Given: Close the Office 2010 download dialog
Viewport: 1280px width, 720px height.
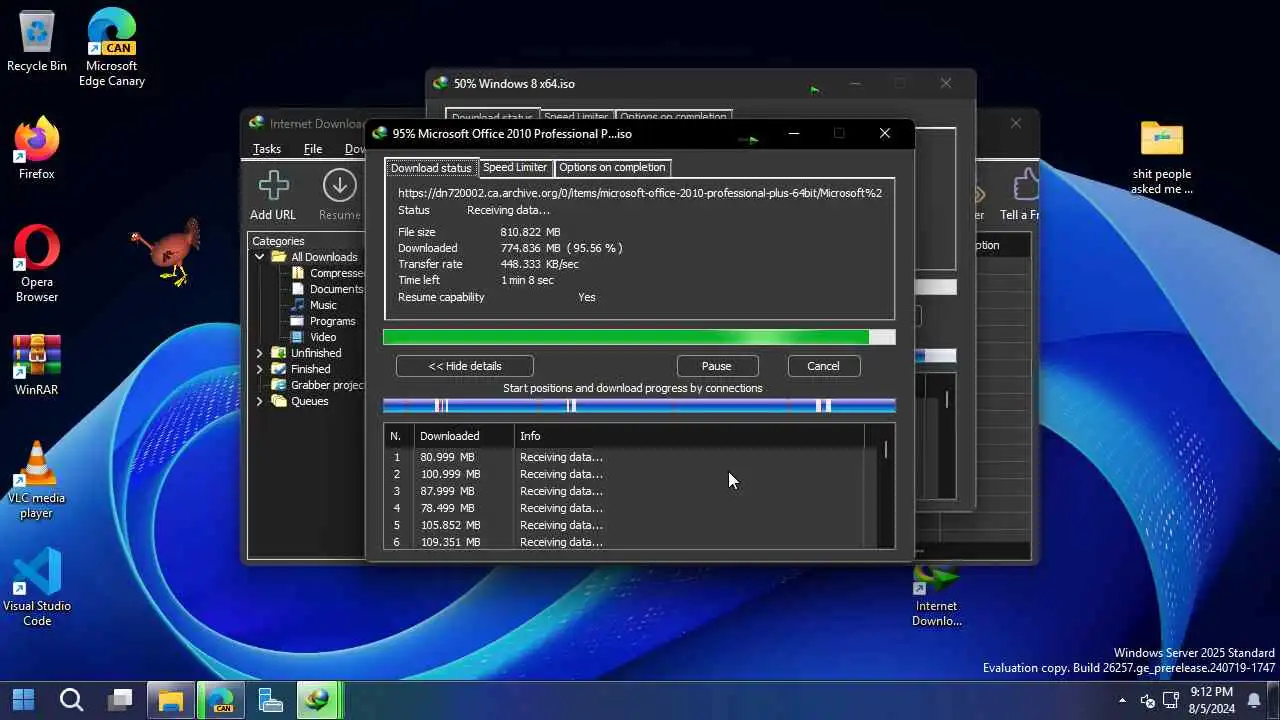Looking at the screenshot, I should (x=884, y=133).
